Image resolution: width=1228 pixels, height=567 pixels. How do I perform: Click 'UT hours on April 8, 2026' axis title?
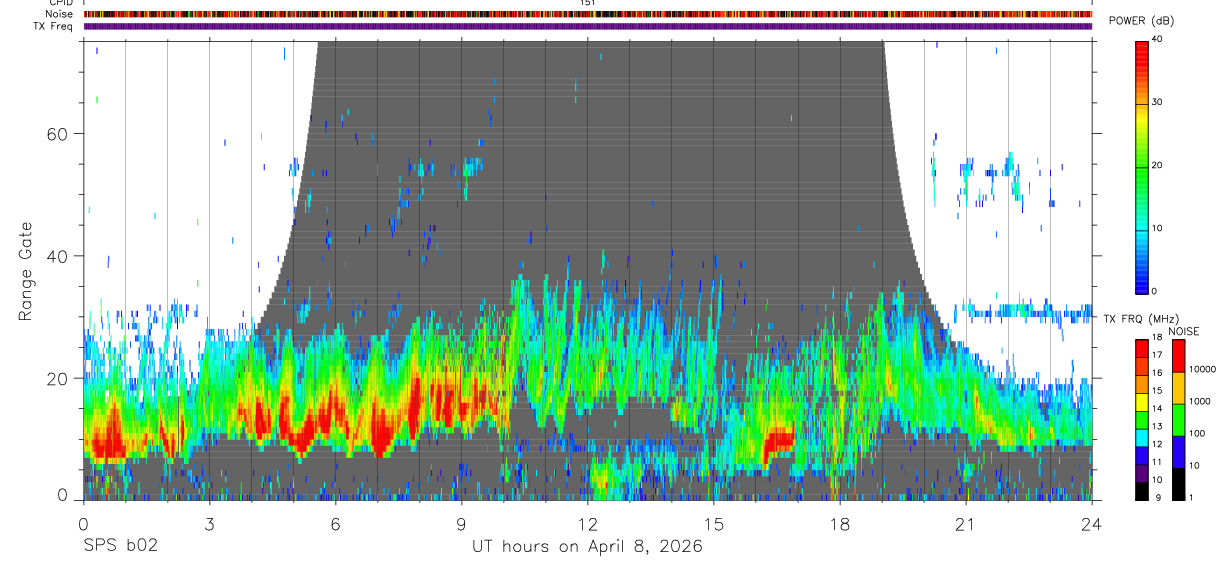tap(587, 547)
